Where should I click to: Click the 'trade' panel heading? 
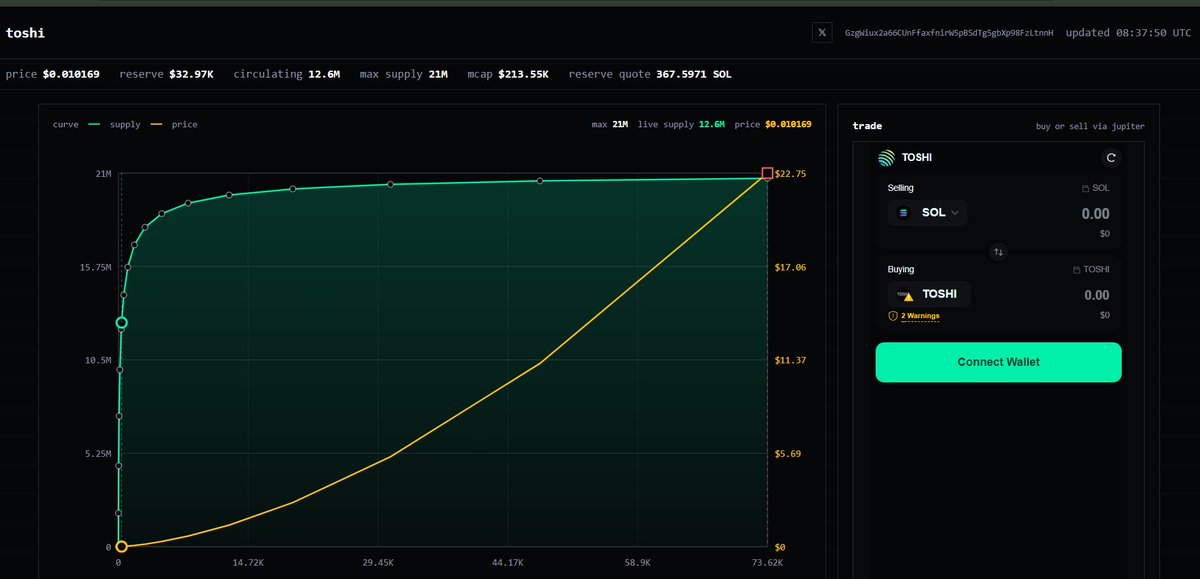tap(866, 126)
